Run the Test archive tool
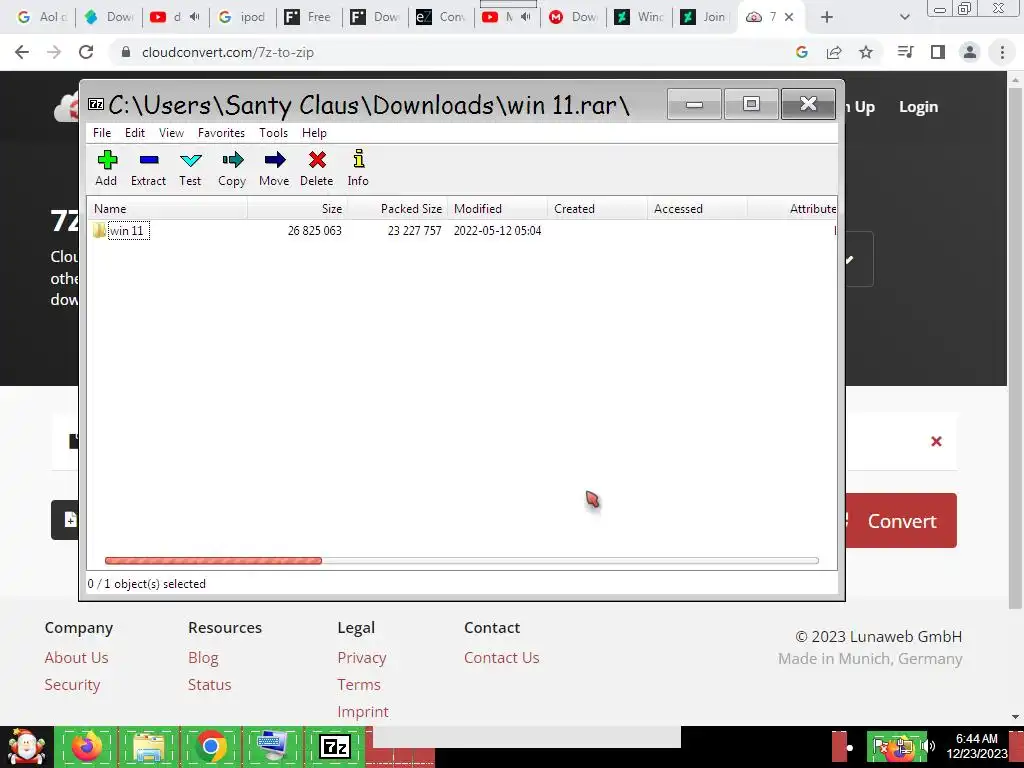 coord(190,168)
